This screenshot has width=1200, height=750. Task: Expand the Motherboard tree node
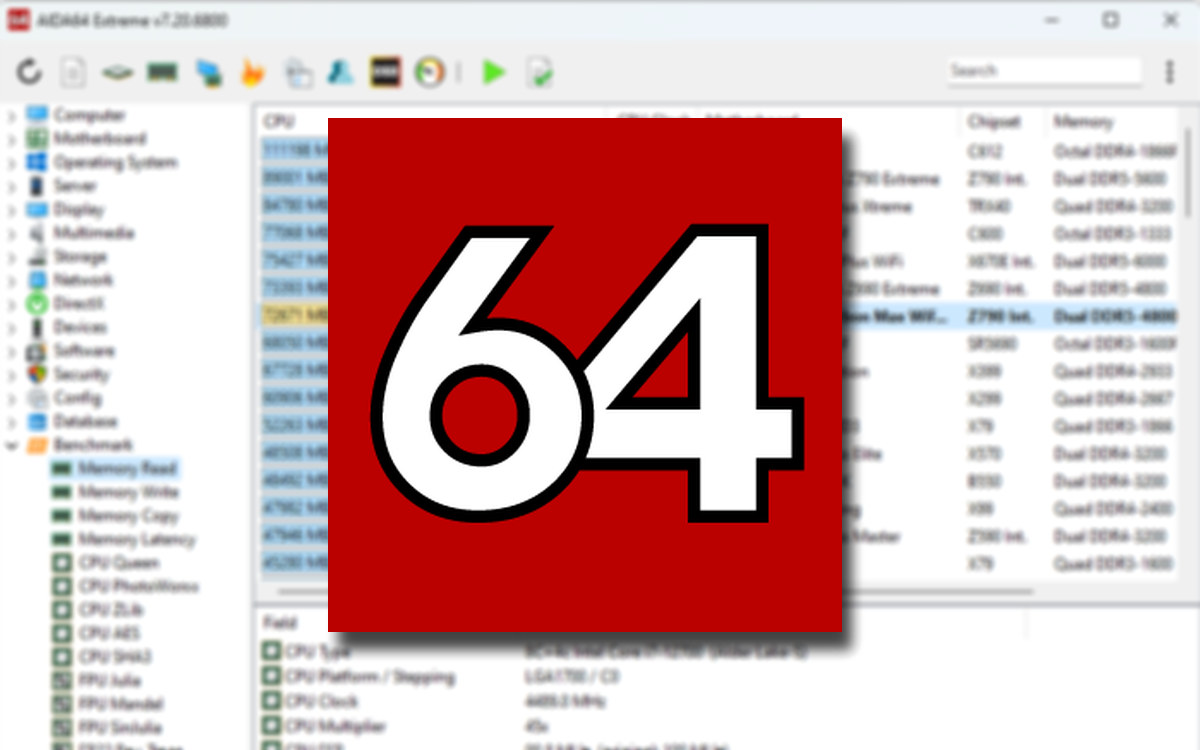(x=10, y=139)
